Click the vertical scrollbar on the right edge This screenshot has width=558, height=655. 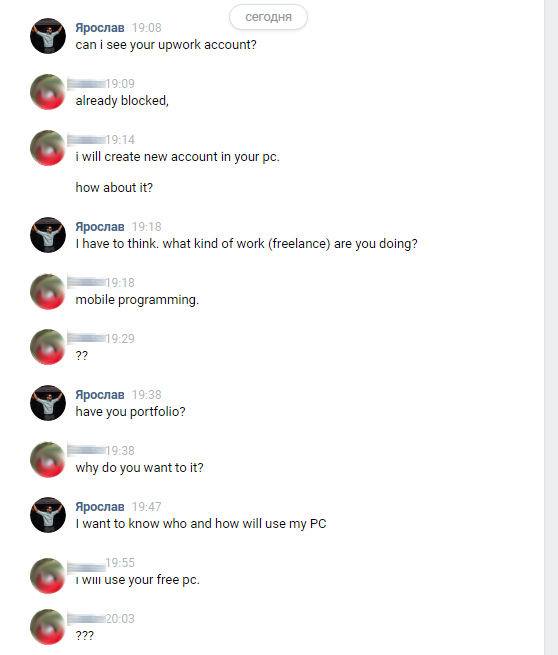[551, 328]
